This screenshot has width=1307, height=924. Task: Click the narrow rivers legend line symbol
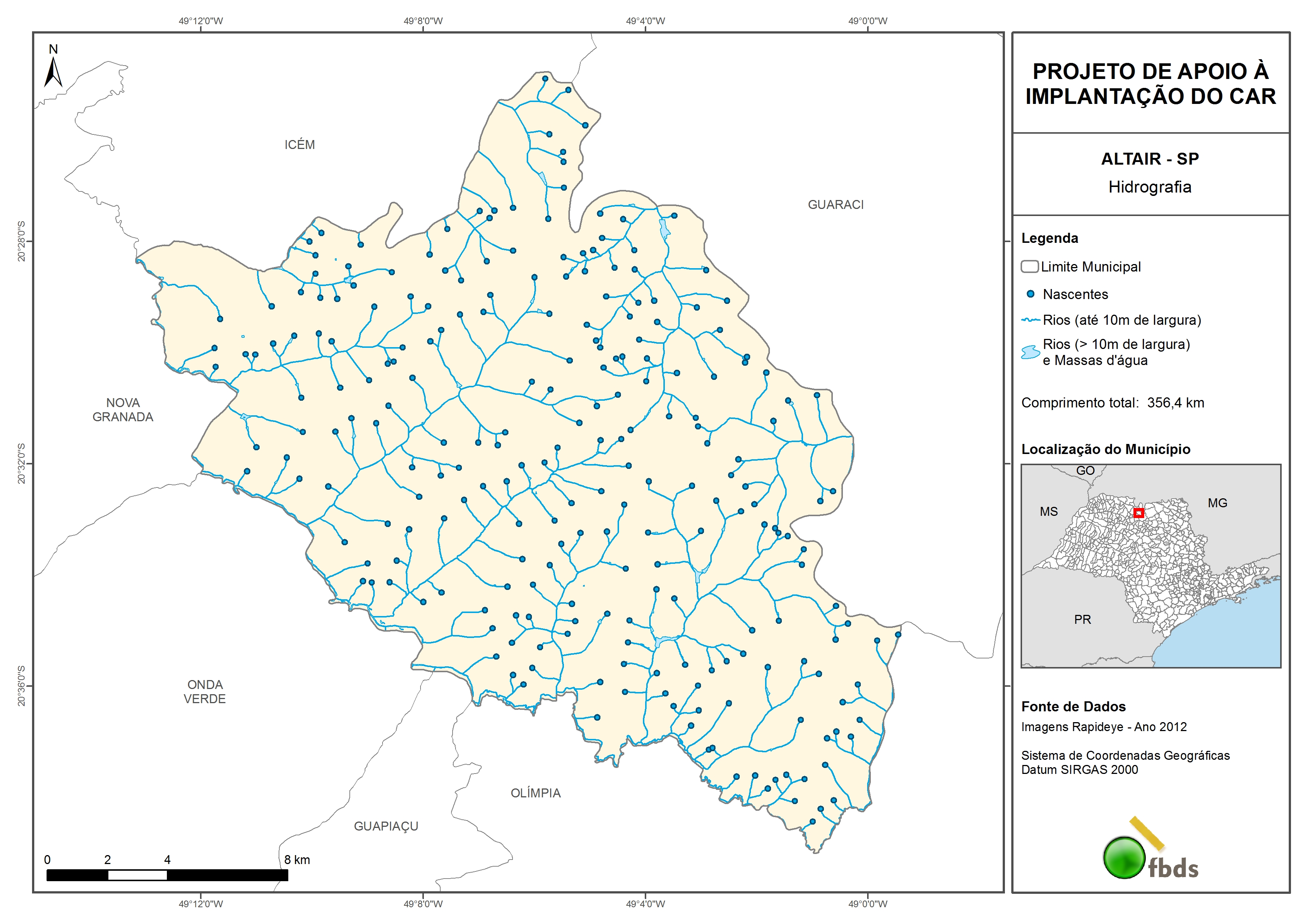pos(1030,320)
